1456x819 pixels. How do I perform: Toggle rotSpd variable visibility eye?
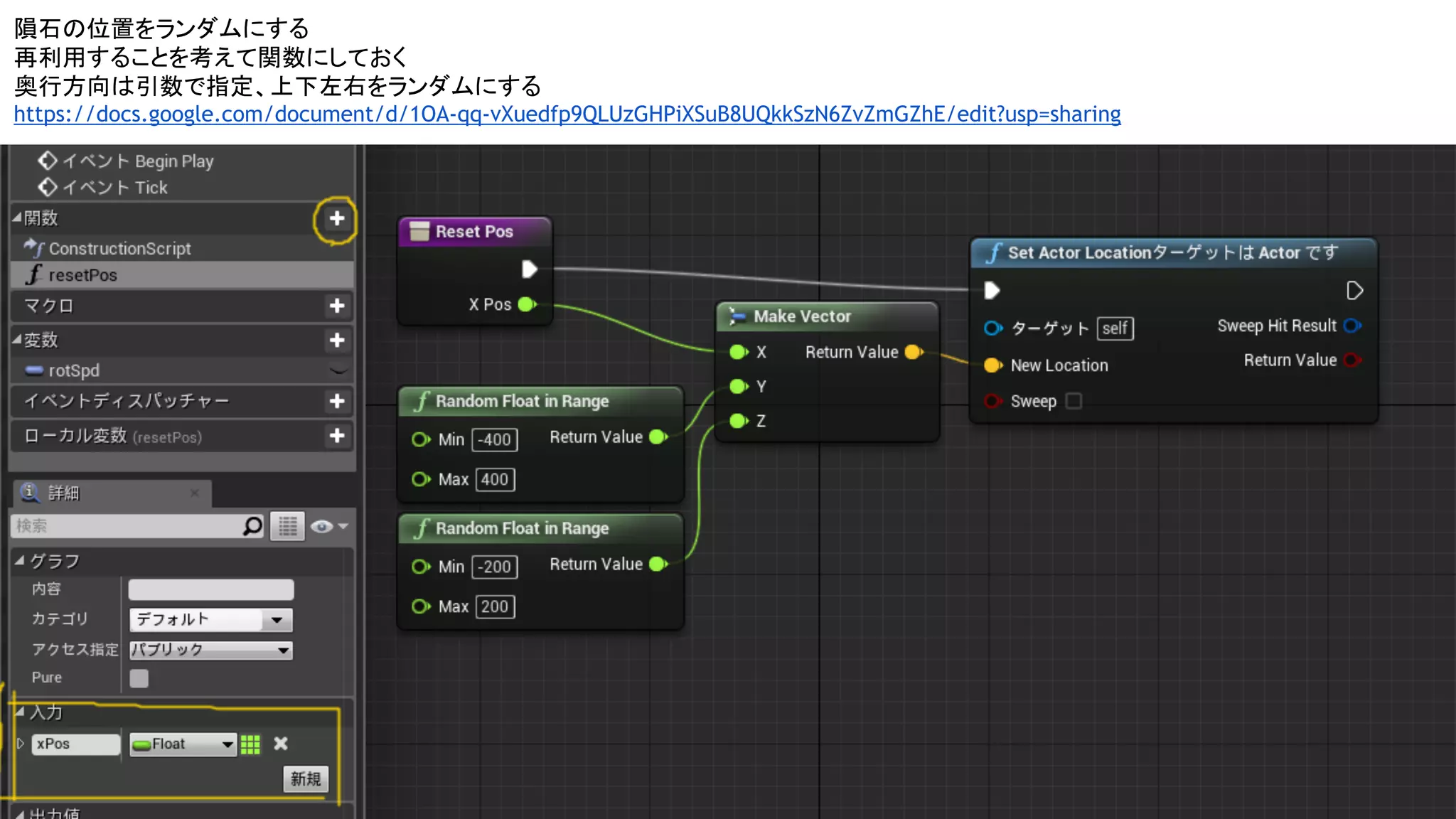(x=338, y=370)
